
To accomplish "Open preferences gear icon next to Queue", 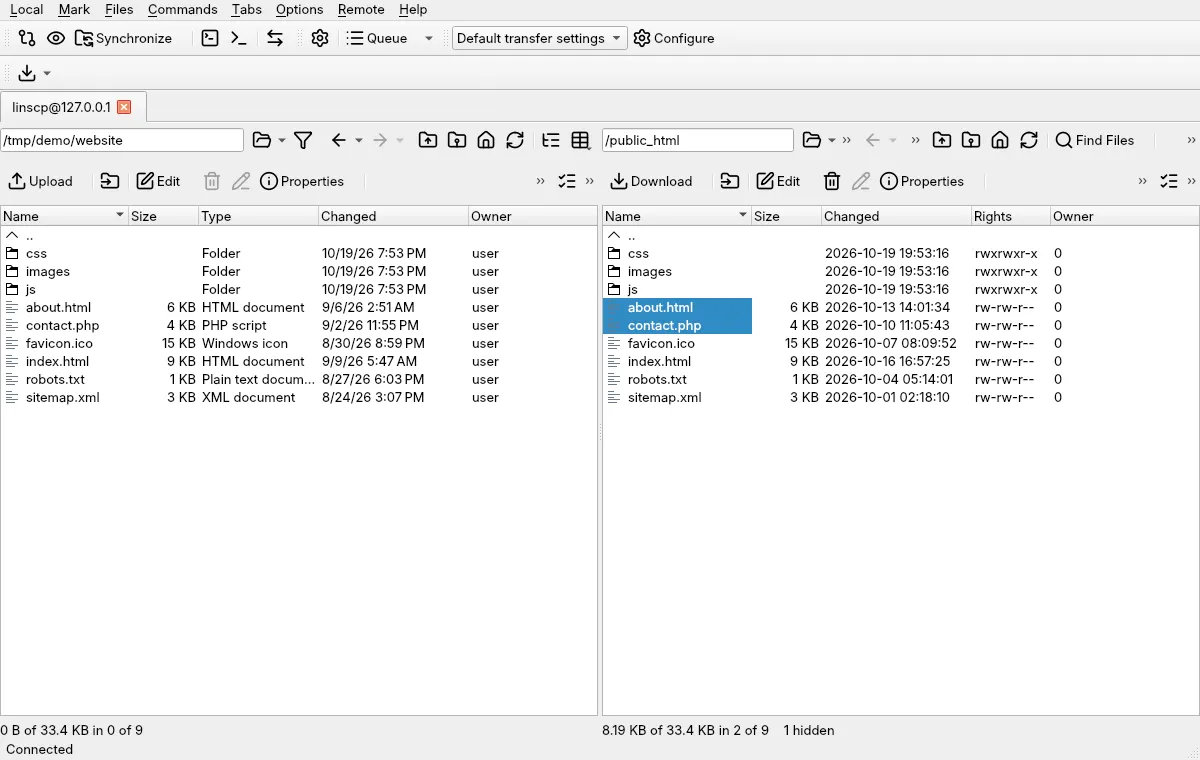I will tap(320, 38).
